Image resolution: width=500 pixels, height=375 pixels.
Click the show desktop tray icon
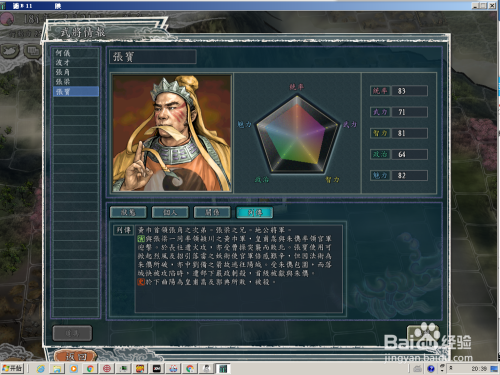pos(494,369)
